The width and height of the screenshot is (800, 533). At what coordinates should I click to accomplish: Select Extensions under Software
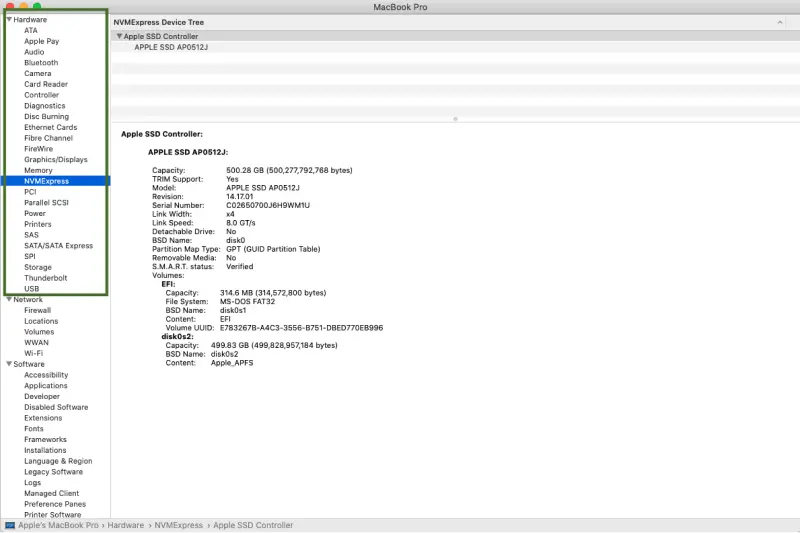(x=43, y=418)
